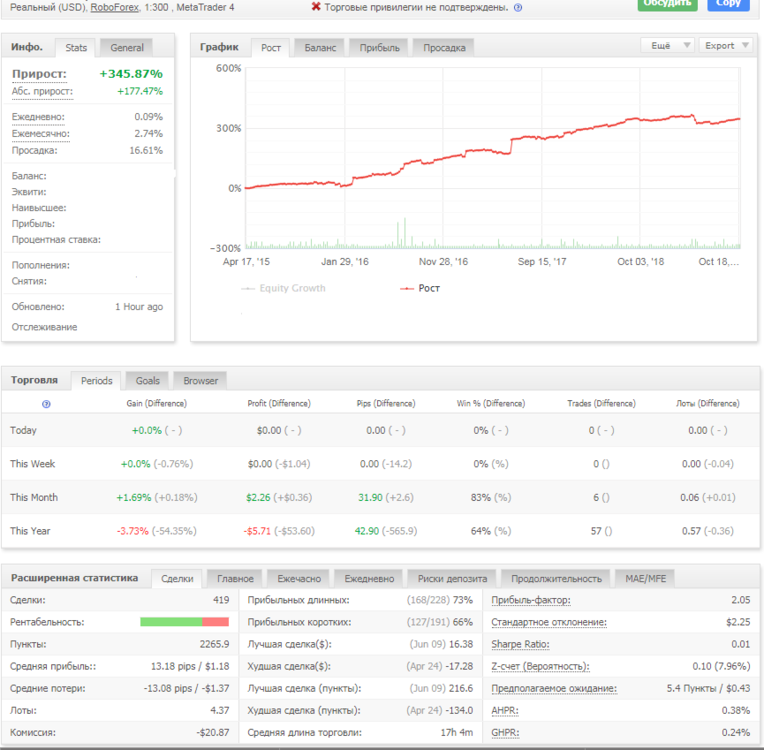Click the help icon beside trading privileges notice
The width and height of the screenshot is (764, 750).
point(518,8)
